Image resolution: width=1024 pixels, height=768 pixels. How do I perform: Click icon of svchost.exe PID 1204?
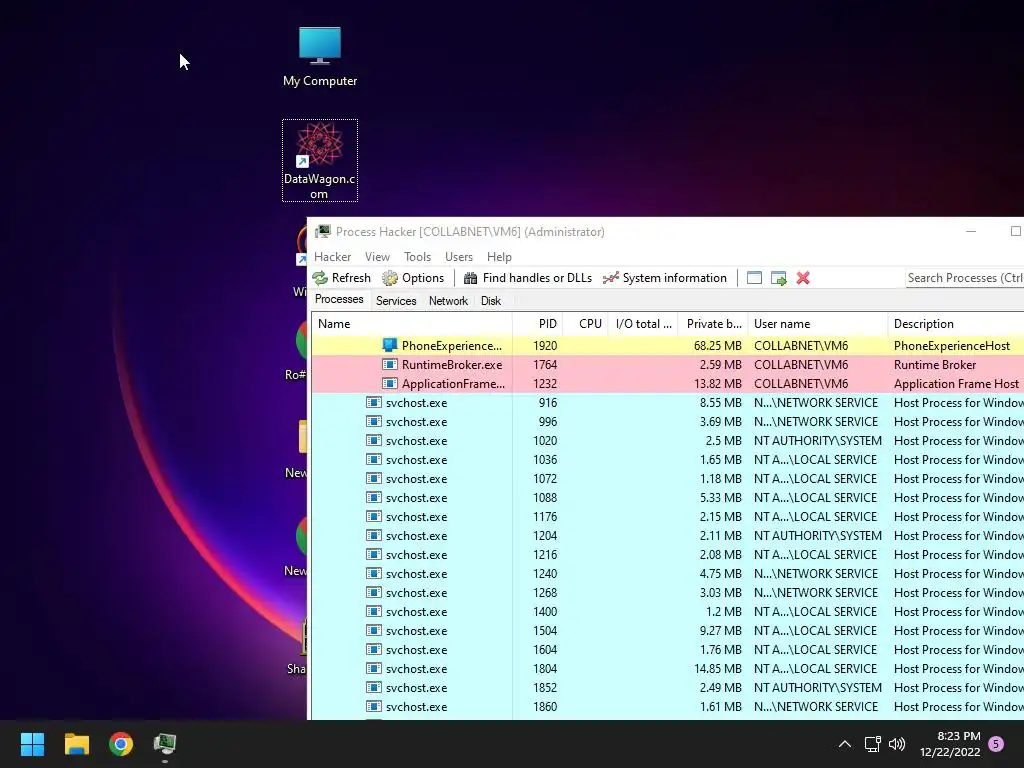(x=374, y=535)
